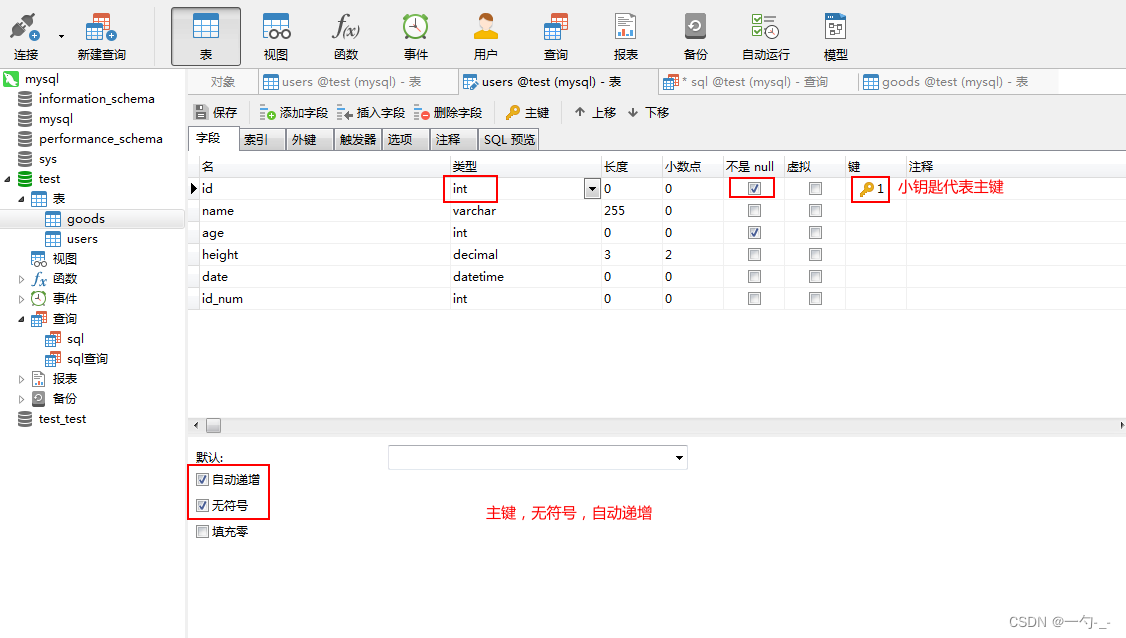The height and width of the screenshot is (638, 1126).
Task: Toggle the 无符号 unsigned checkbox
Action: [x=203, y=505]
